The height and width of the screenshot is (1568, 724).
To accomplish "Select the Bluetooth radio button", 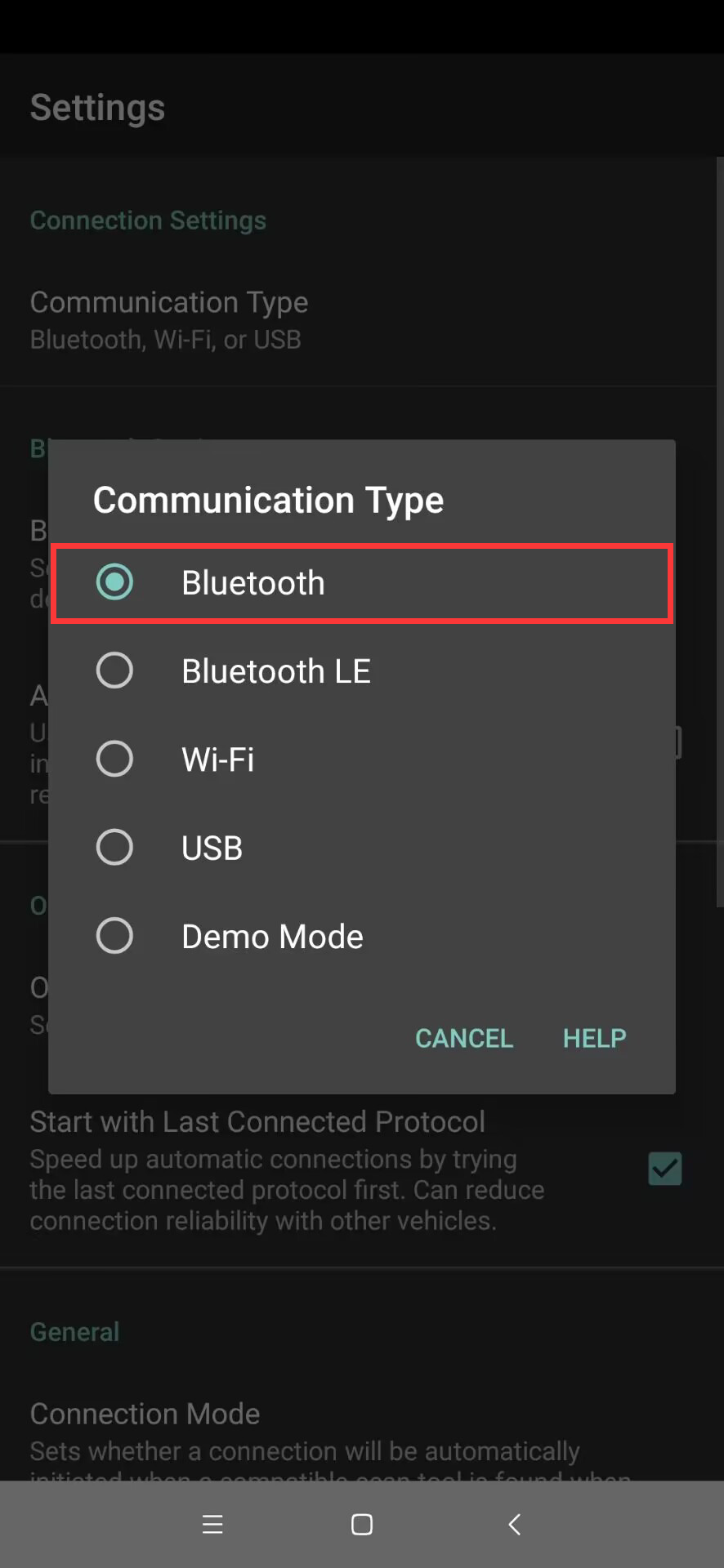I will tap(114, 582).
